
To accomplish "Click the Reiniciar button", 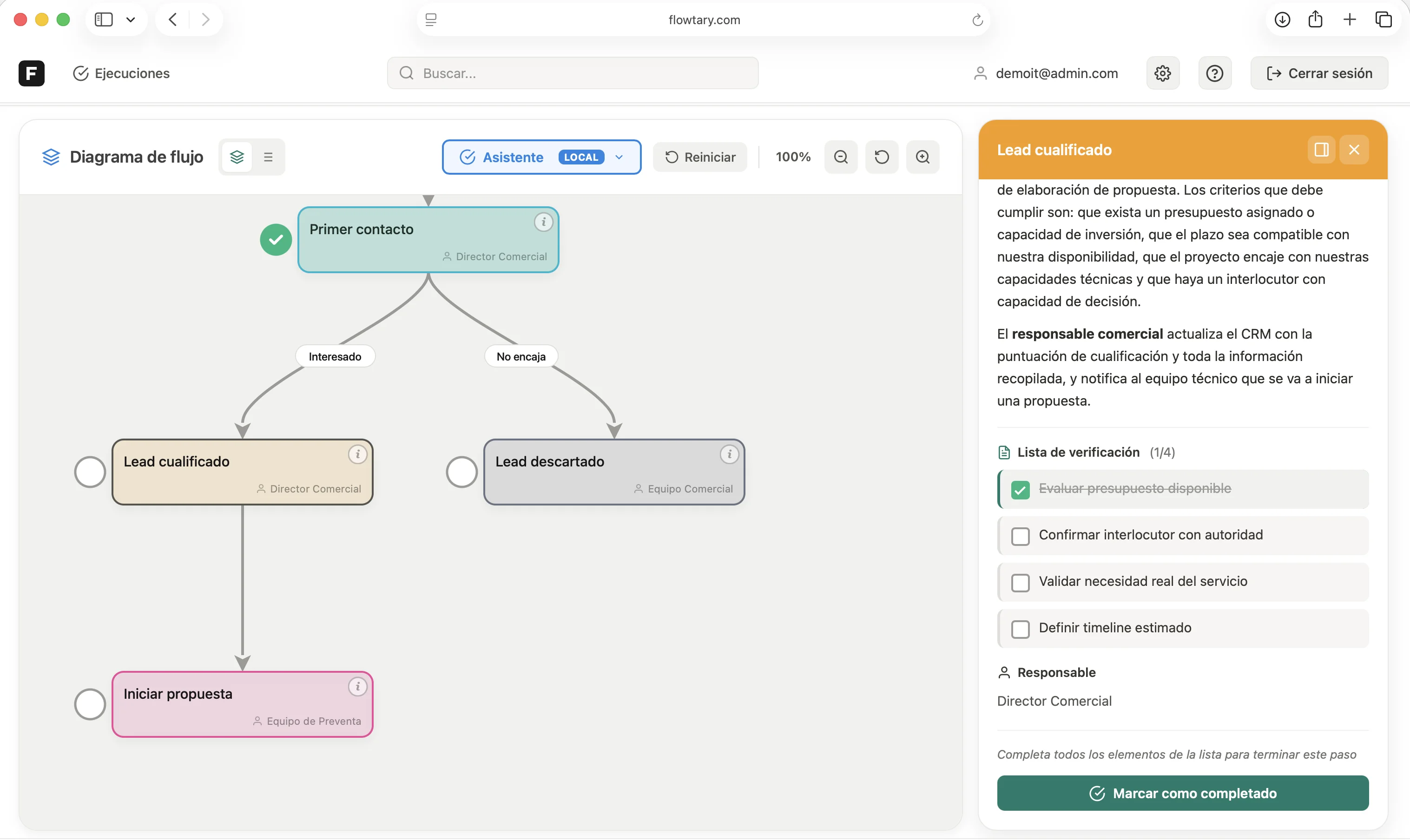I will pos(699,157).
